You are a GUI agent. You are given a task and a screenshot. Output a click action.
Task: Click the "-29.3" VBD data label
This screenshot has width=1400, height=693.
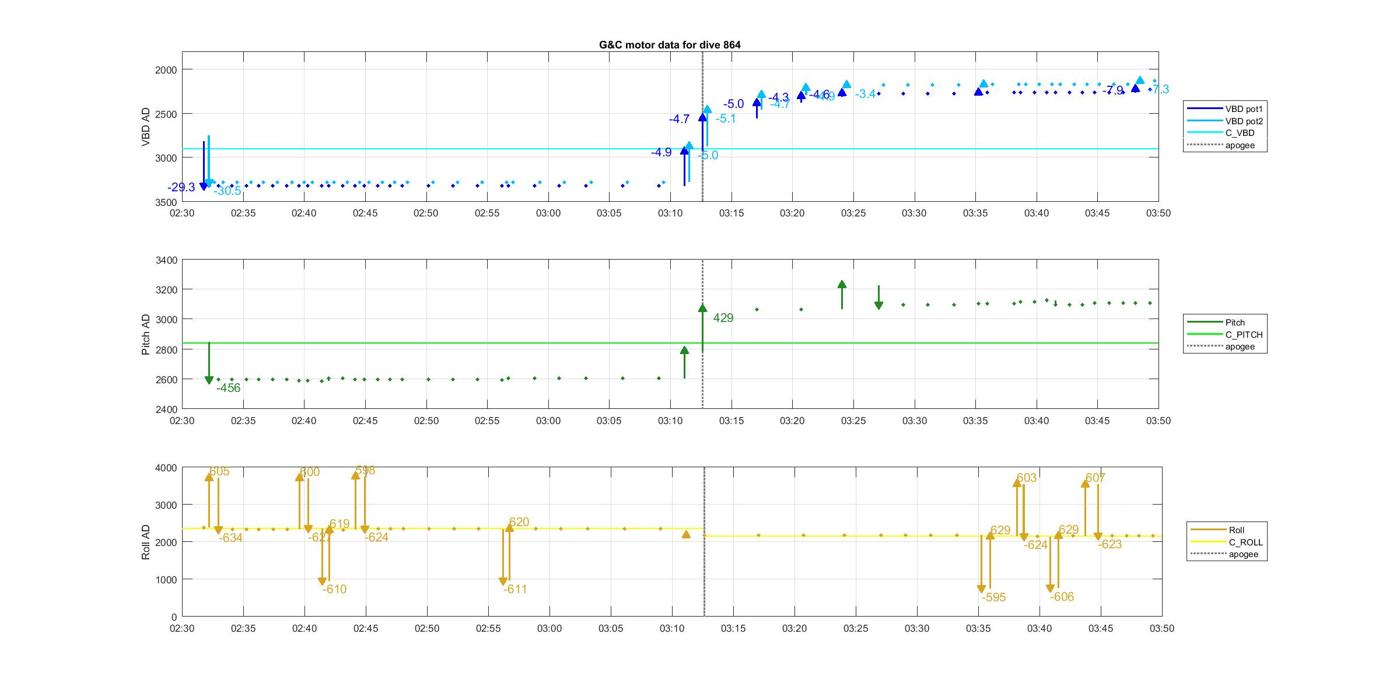[x=182, y=187]
